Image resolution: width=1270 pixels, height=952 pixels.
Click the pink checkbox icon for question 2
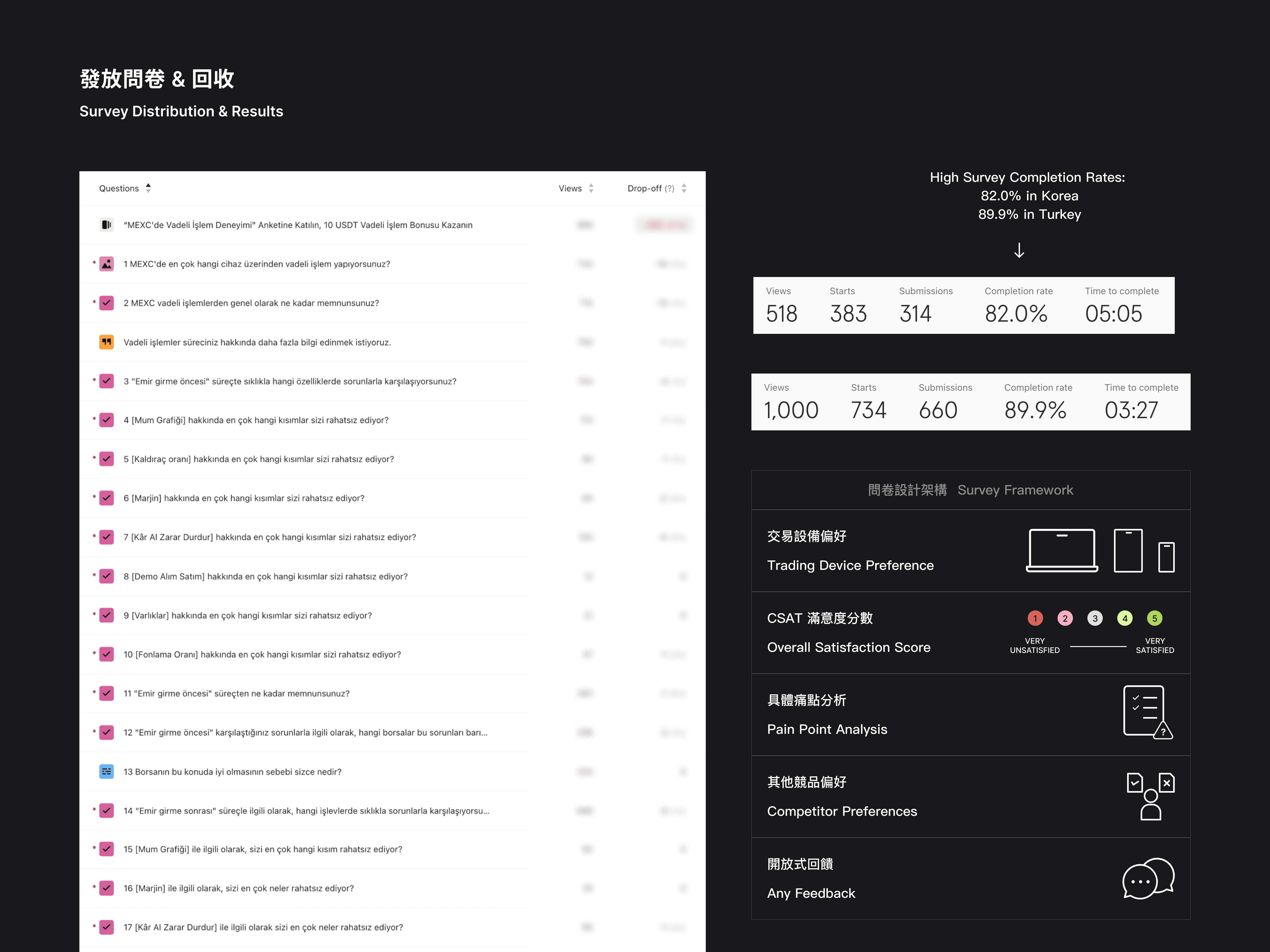coord(106,303)
